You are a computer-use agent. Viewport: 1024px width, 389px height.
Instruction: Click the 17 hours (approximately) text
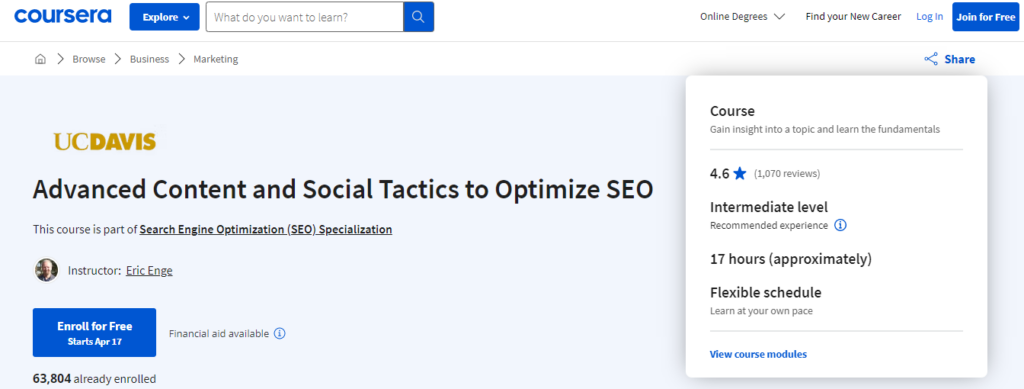pyautogui.click(x=791, y=259)
